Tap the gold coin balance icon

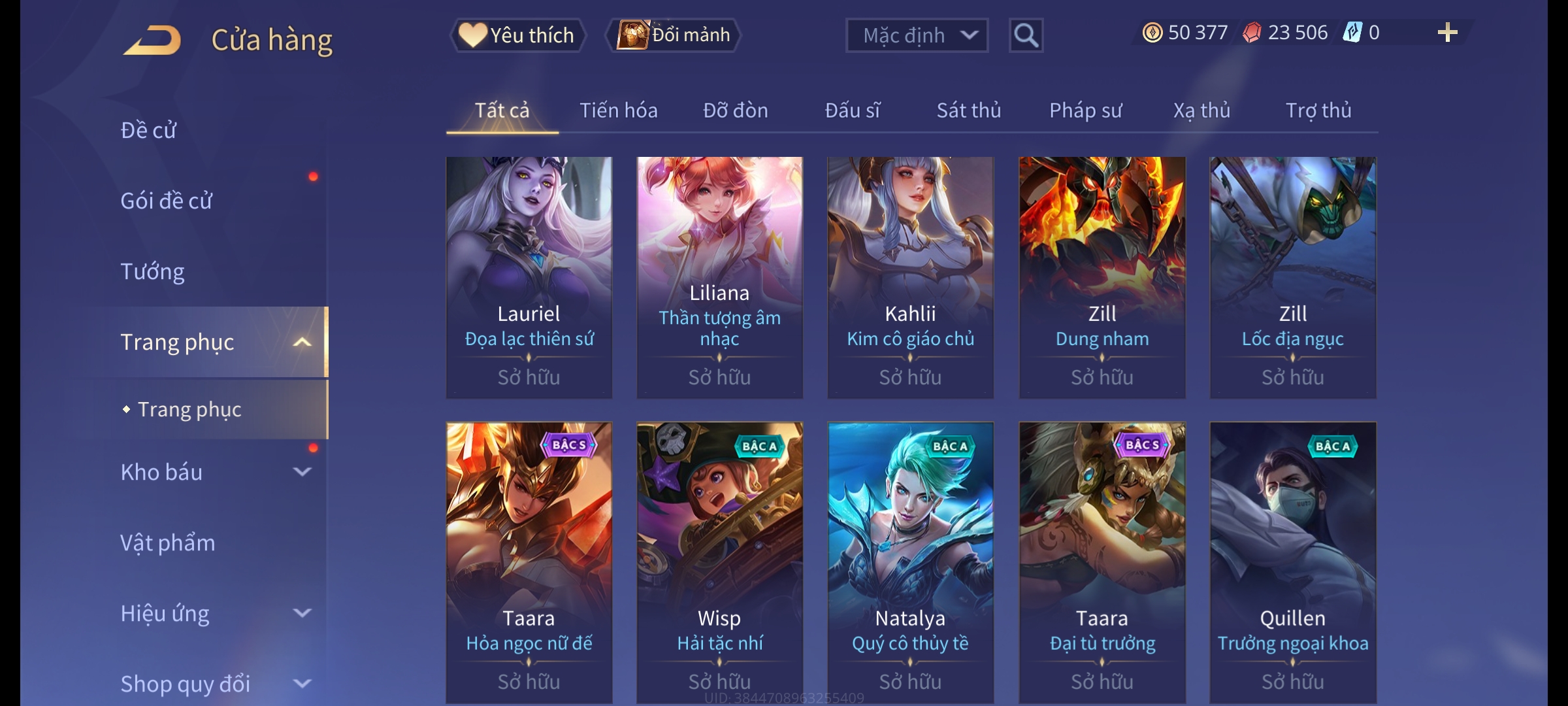tap(1152, 33)
